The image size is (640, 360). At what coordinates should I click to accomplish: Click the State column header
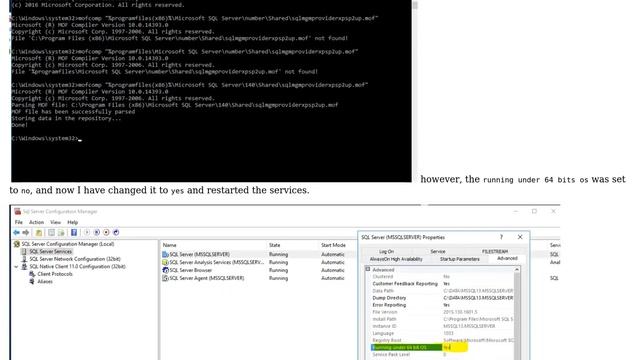(x=275, y=245)
